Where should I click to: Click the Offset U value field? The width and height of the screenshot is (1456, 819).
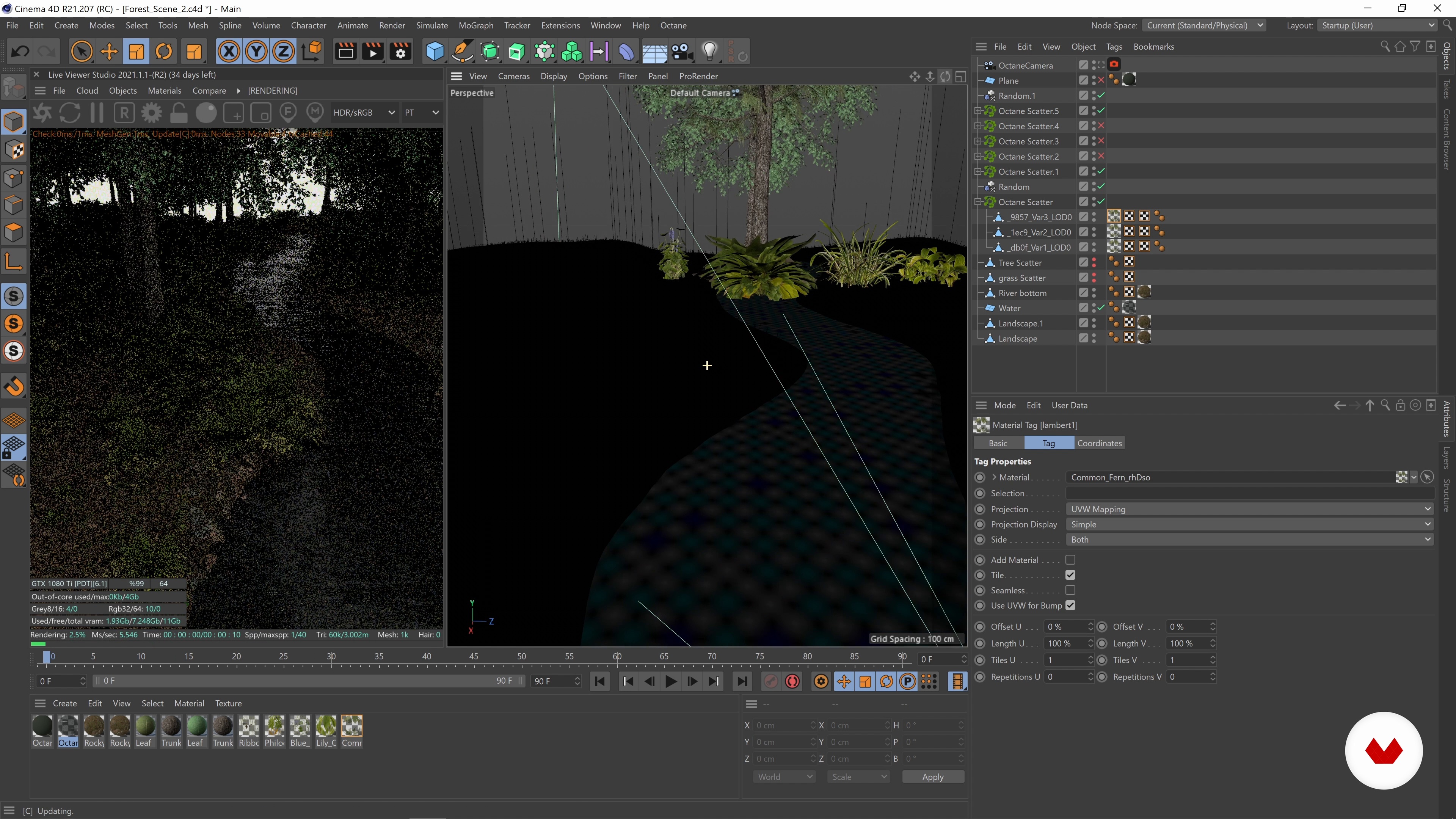coord(1066,626)
